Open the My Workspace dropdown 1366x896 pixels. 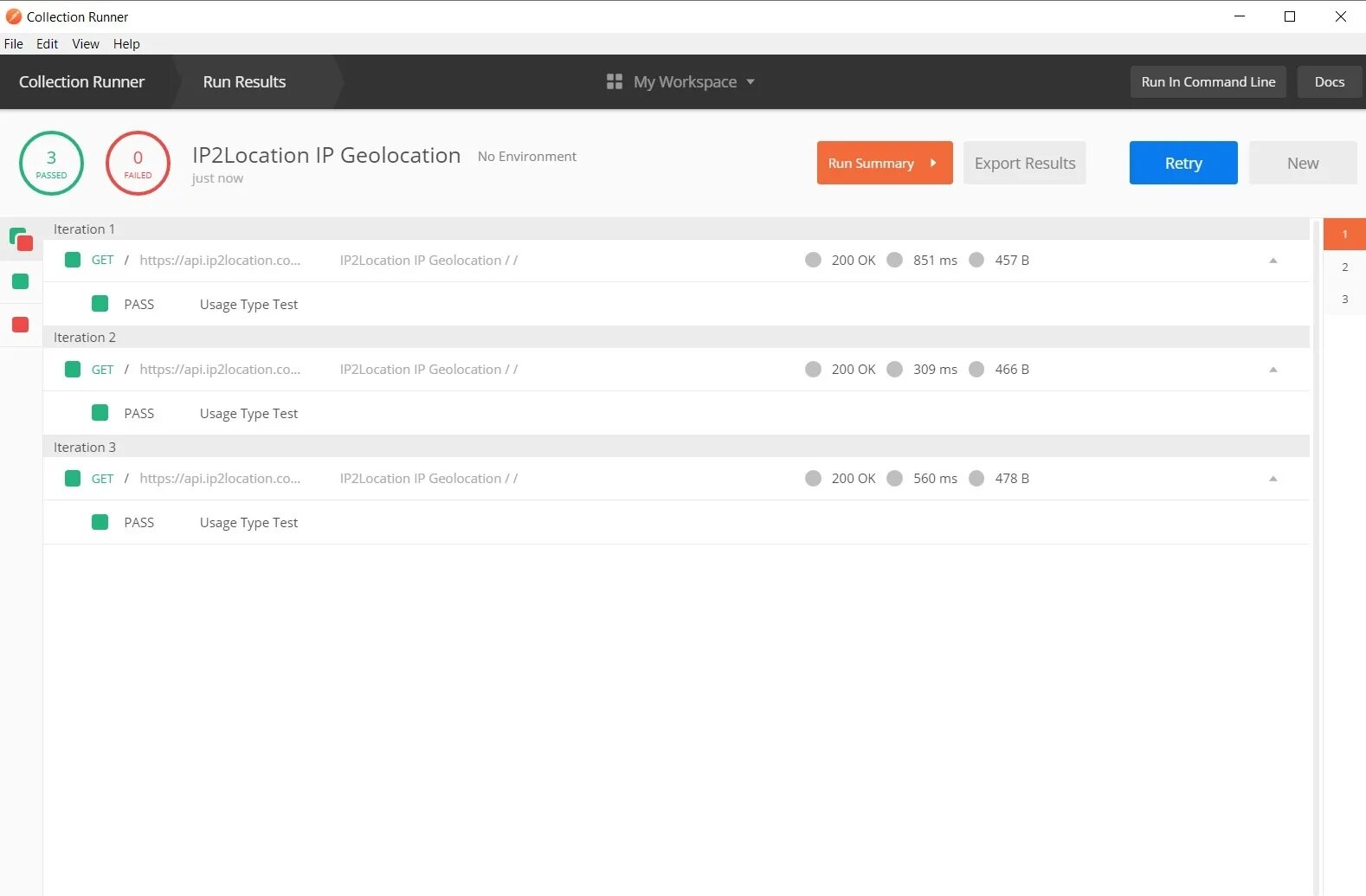pos(681,81)
